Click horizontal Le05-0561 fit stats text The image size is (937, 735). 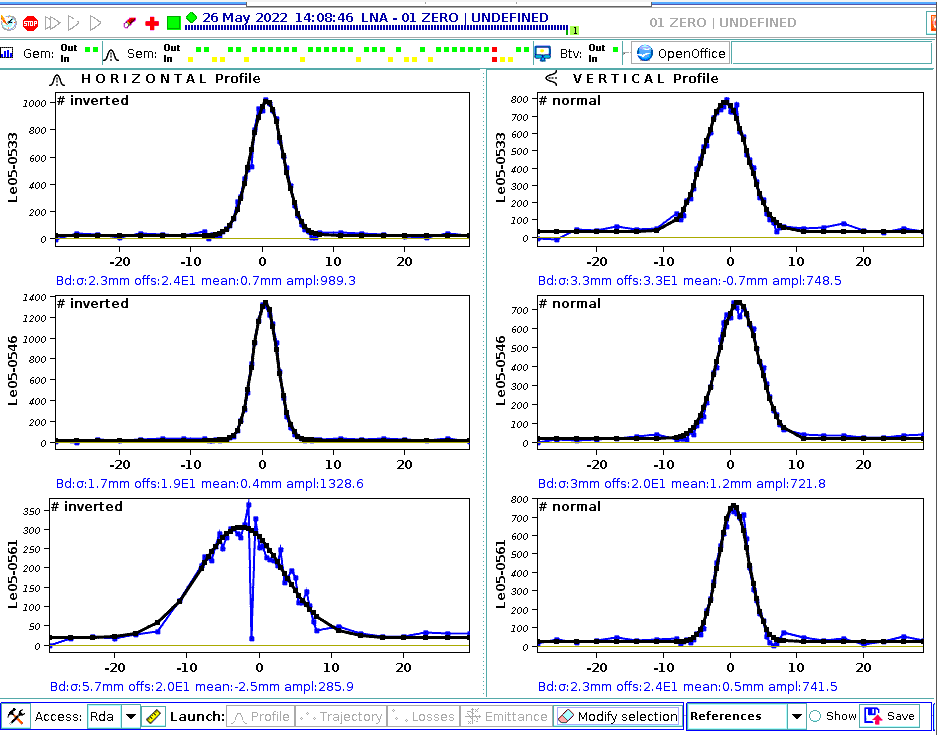(204, 687)
